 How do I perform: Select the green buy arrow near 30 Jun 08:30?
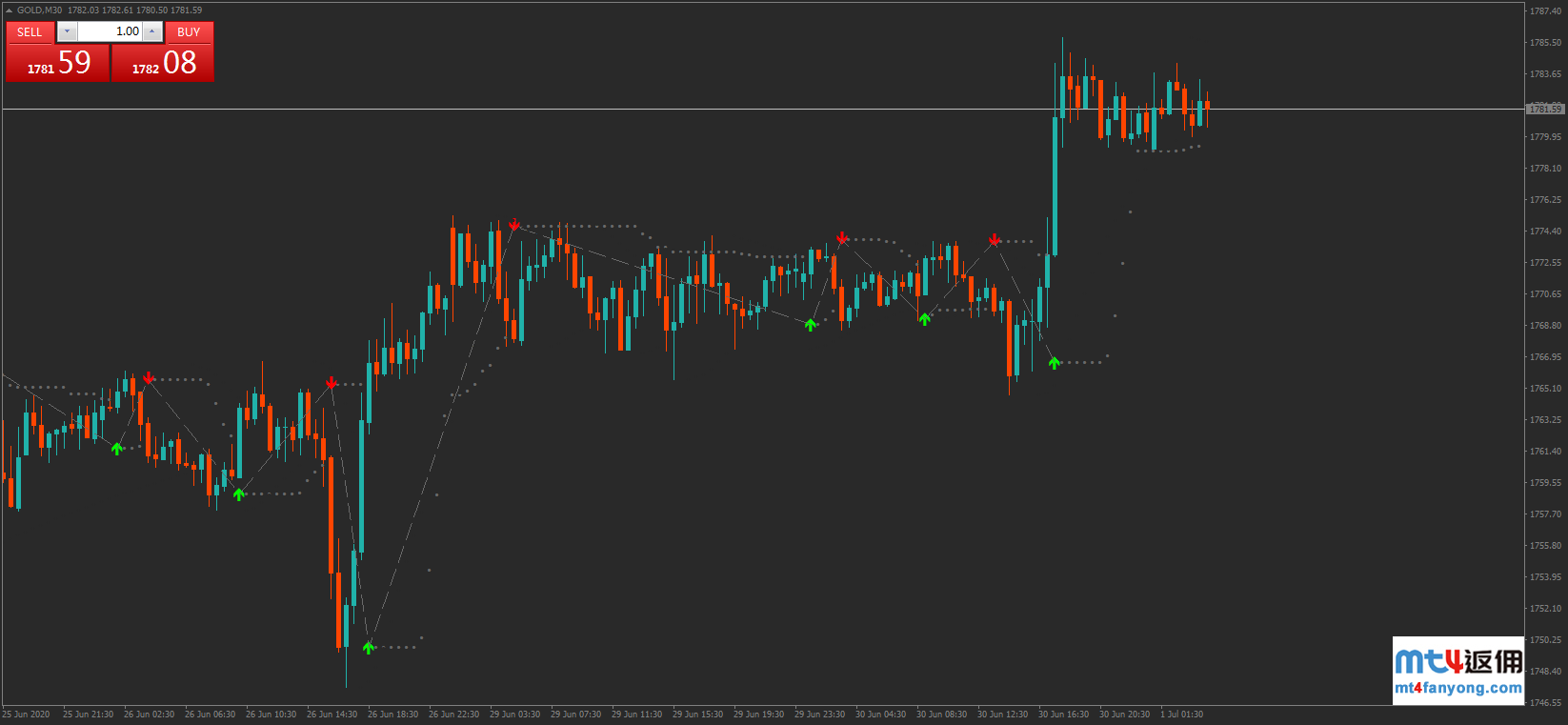[x=924, y=319]
